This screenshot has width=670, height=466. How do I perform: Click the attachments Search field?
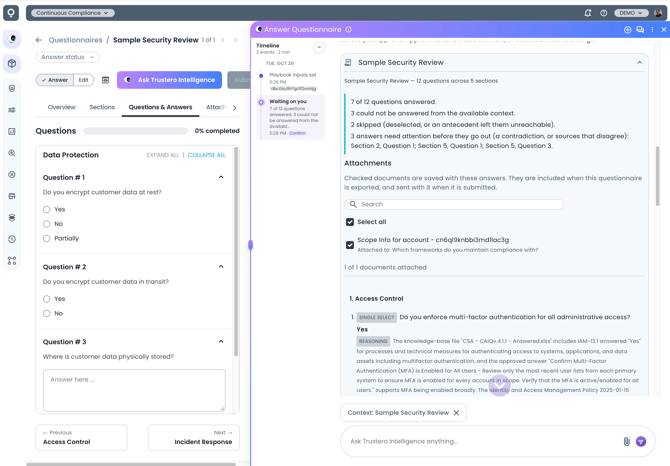[454, 204]
